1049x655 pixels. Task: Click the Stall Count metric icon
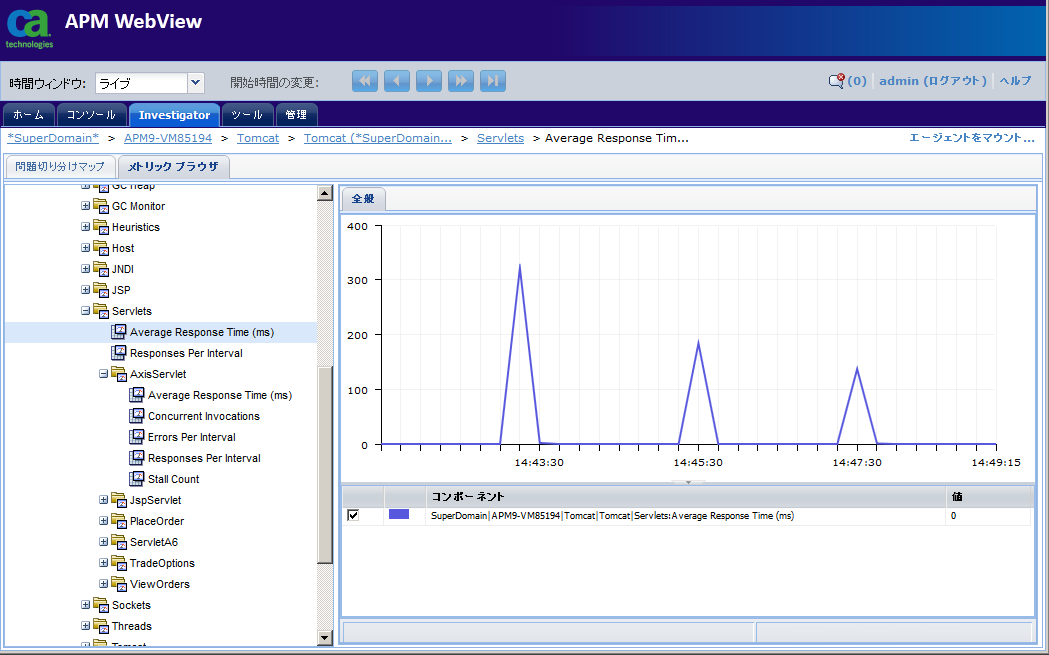[138, 479]
